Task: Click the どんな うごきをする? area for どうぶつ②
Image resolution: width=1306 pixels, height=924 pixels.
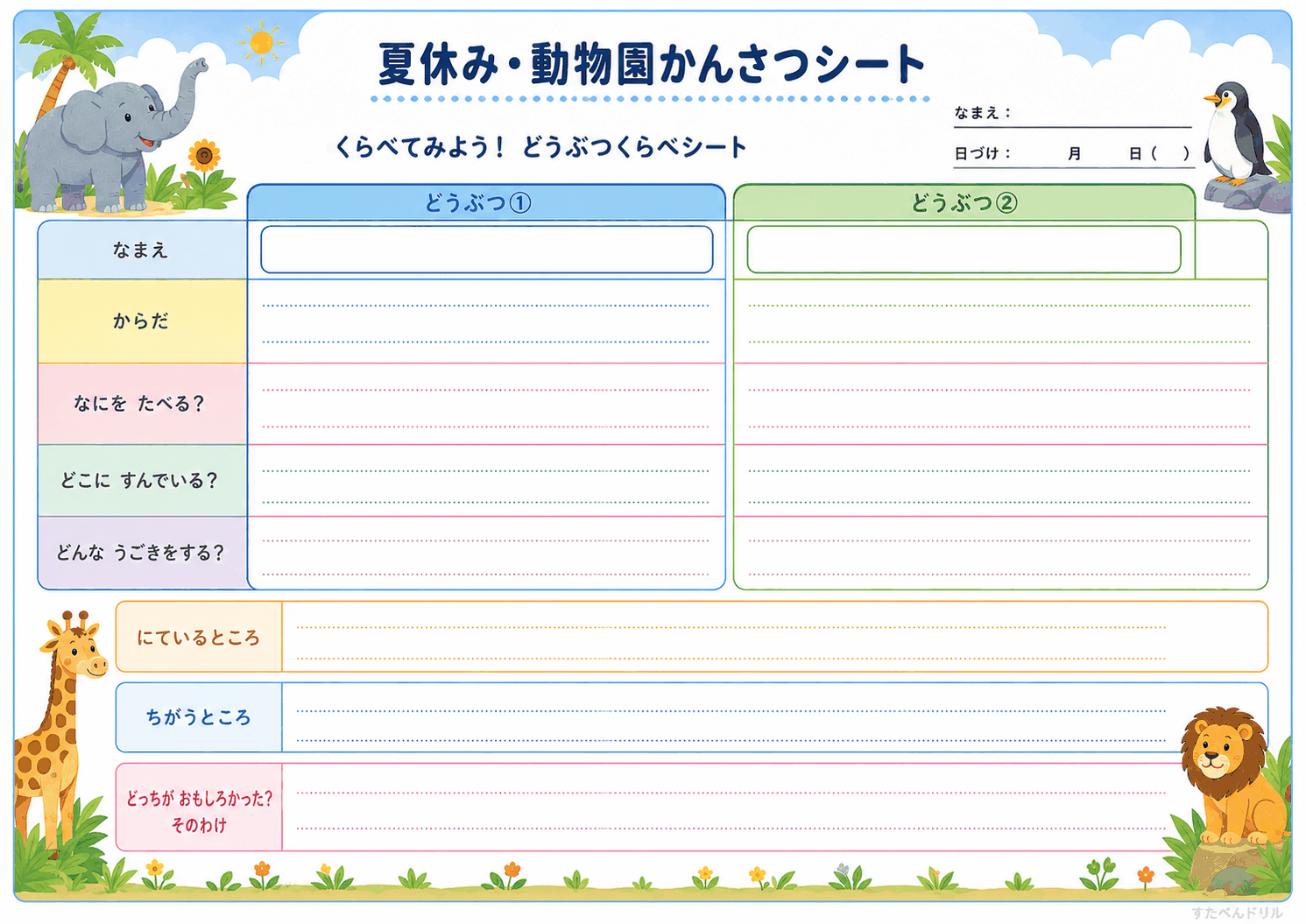Action: point(1000,553)
